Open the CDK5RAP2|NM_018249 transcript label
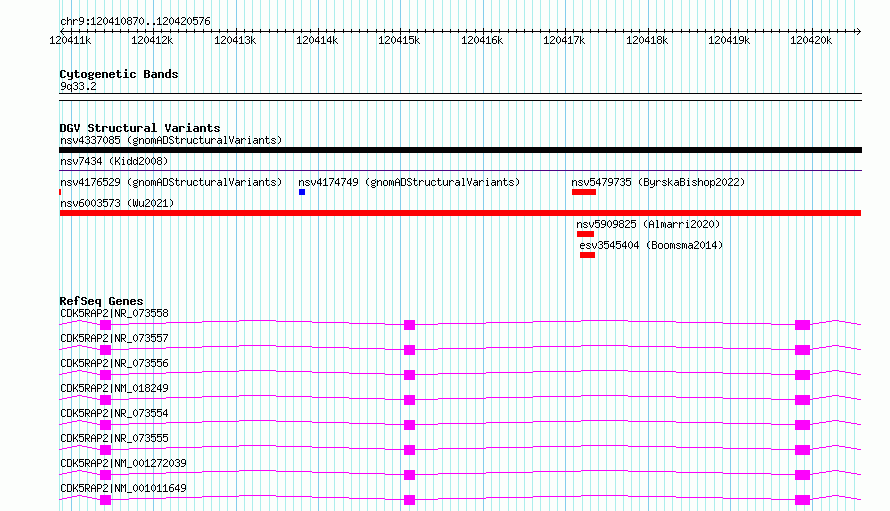Image resolution: width=890 pixels, height=511 pixels. (114, 388)
